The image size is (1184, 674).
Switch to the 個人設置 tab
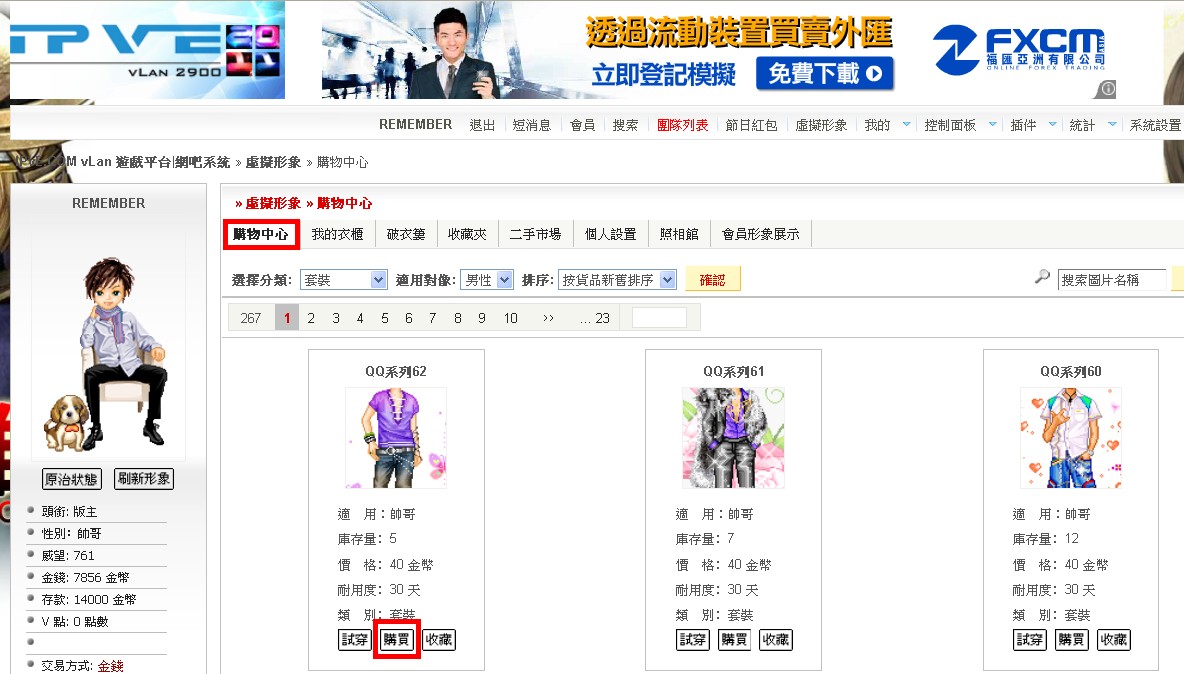611,234
